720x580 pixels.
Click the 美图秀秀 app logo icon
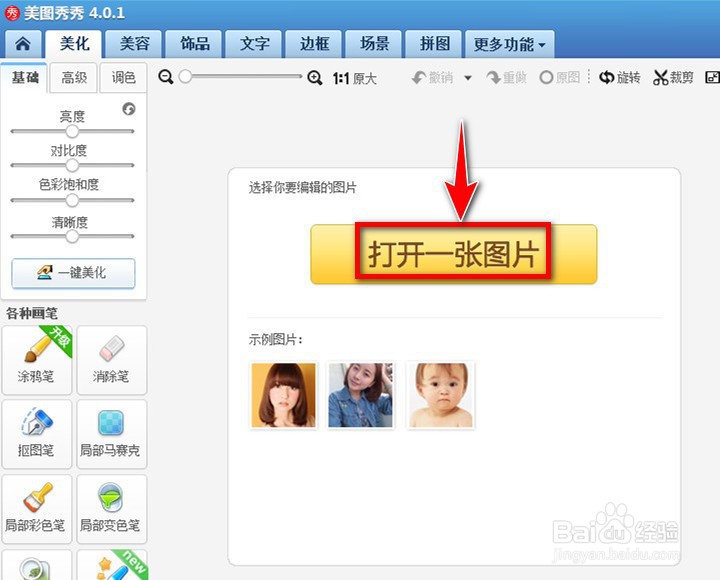[12, 13]
